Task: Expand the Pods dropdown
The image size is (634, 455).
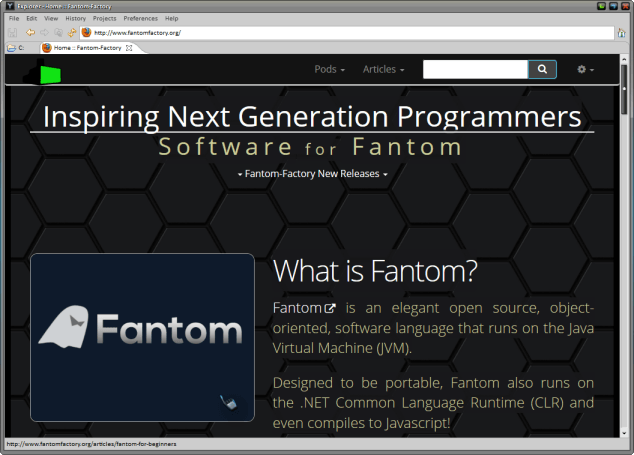Action: pos(329,70)
